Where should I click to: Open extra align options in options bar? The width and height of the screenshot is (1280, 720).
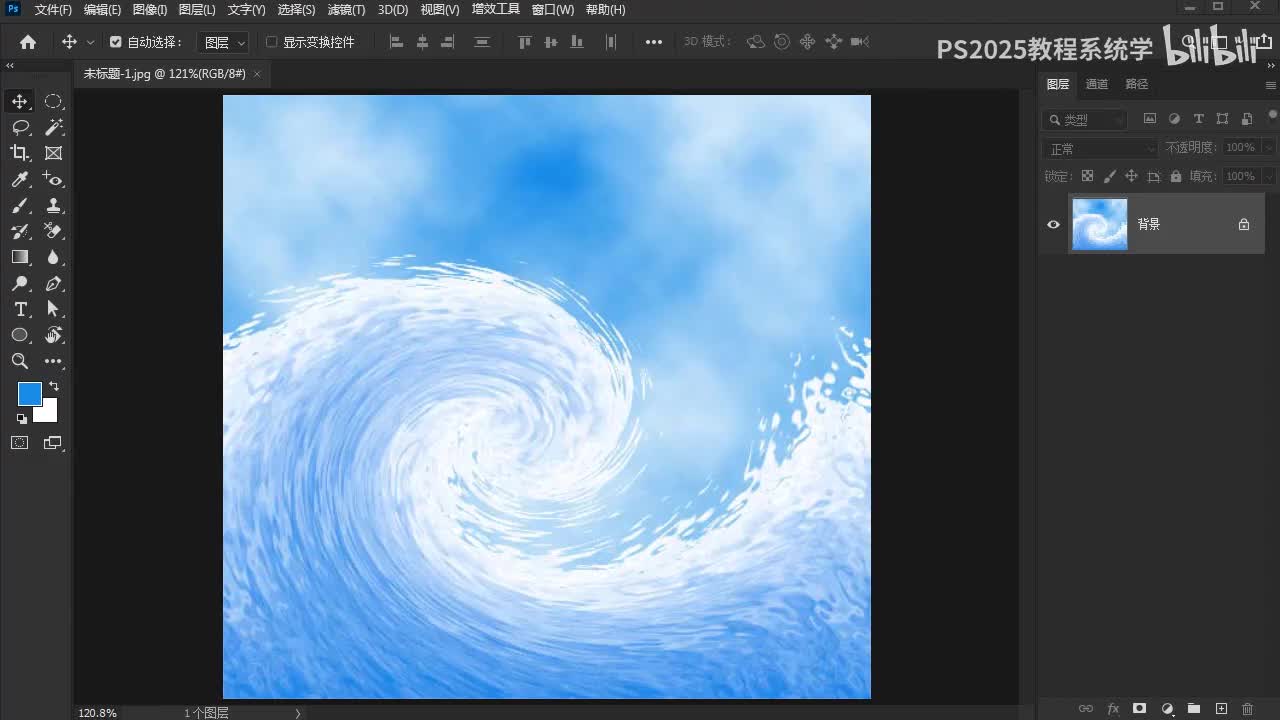coord(654,42)
